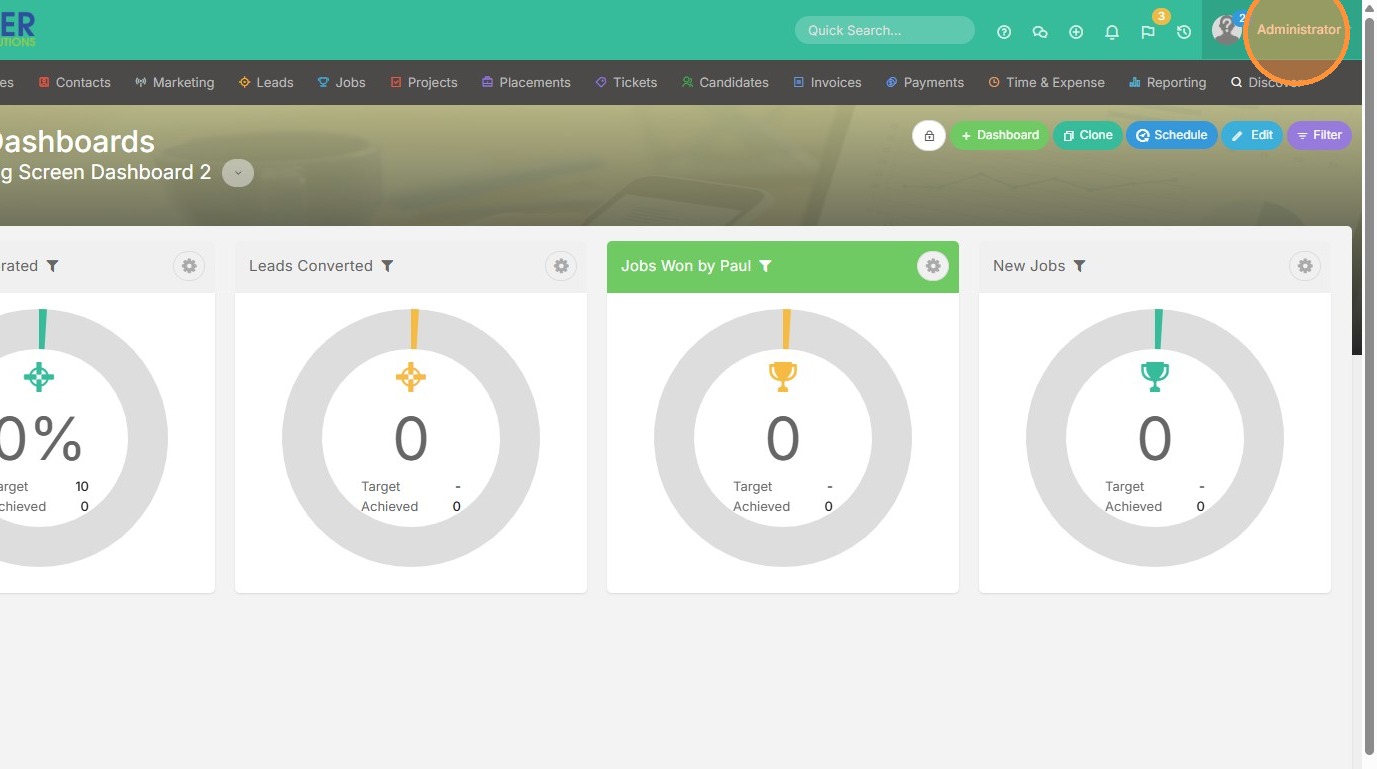
Task: Open the Projects menu
Action: 424,83
